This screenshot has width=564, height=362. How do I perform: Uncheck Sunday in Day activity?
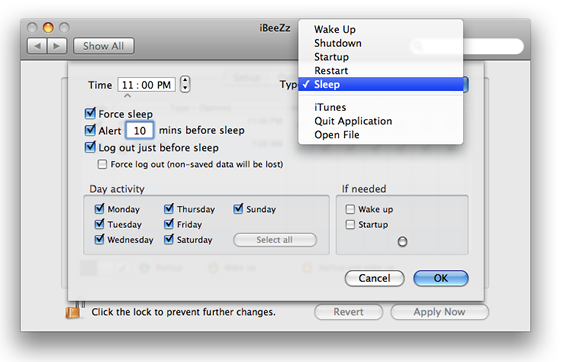(238, 209)
